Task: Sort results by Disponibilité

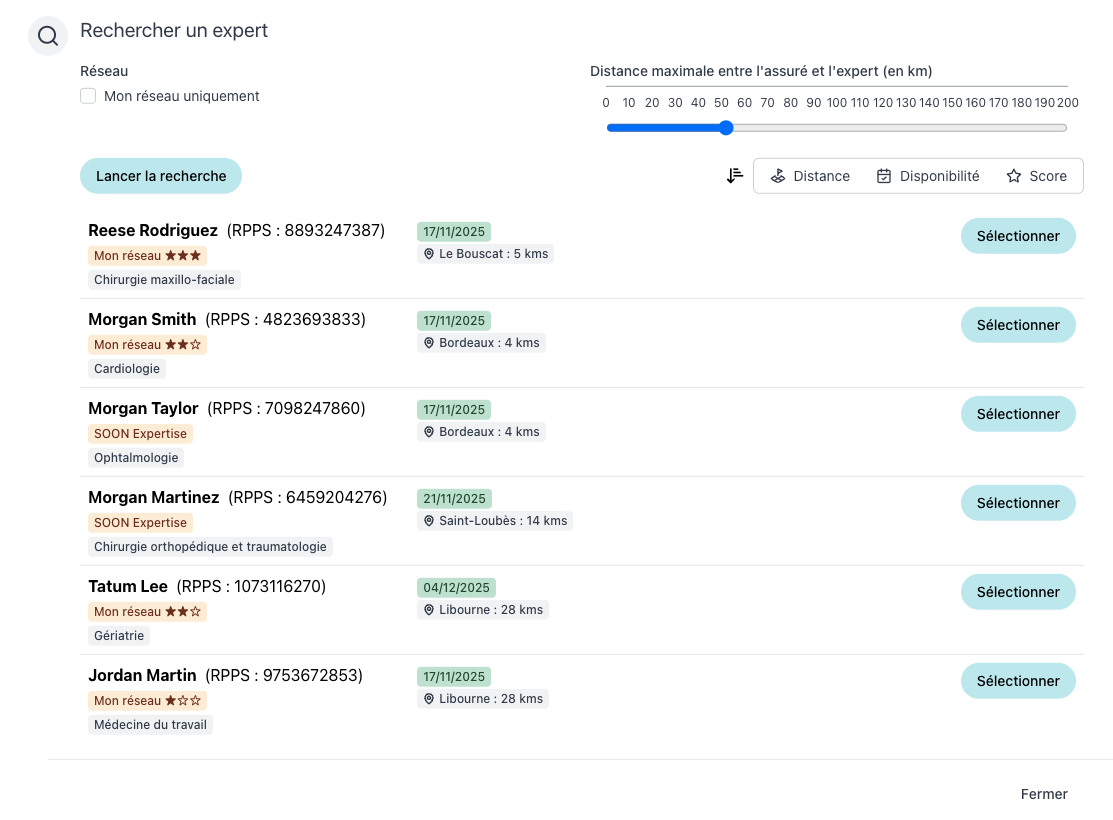Action: tap(928, 176)
